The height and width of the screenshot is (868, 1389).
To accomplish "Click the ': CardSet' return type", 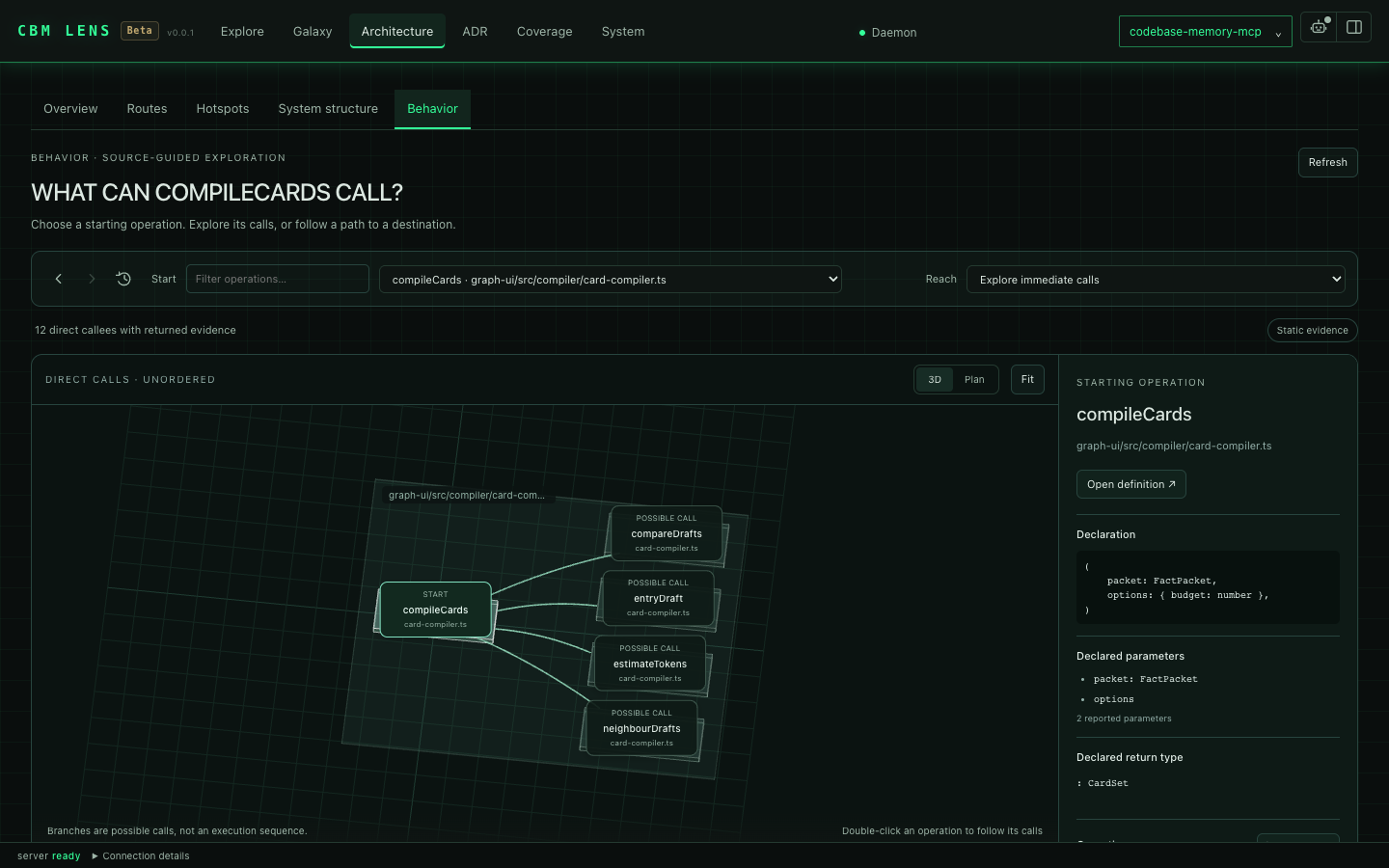I will click(x=1103, y=783).
